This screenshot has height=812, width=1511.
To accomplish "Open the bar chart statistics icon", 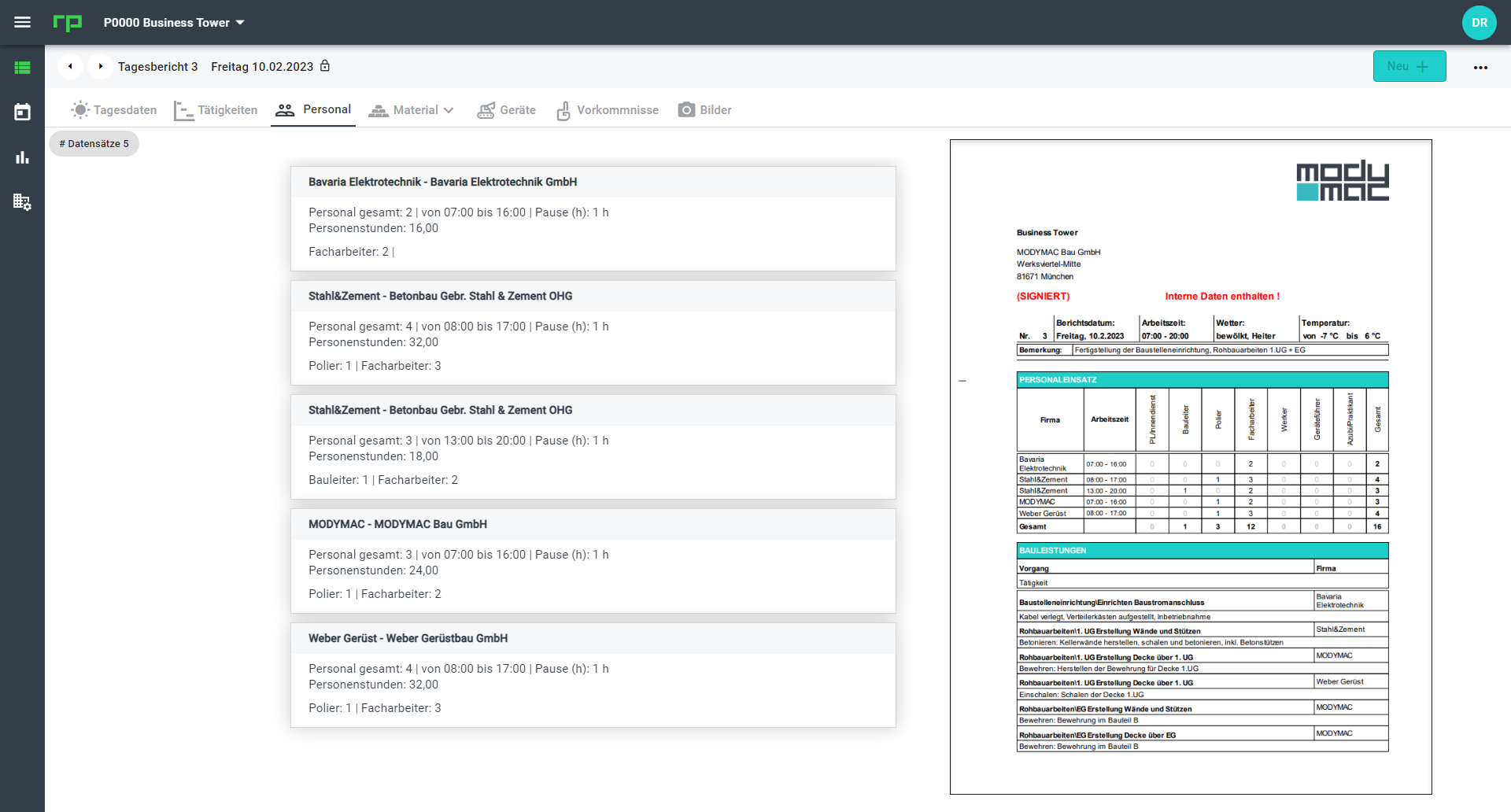I will (x=22, y=157).
